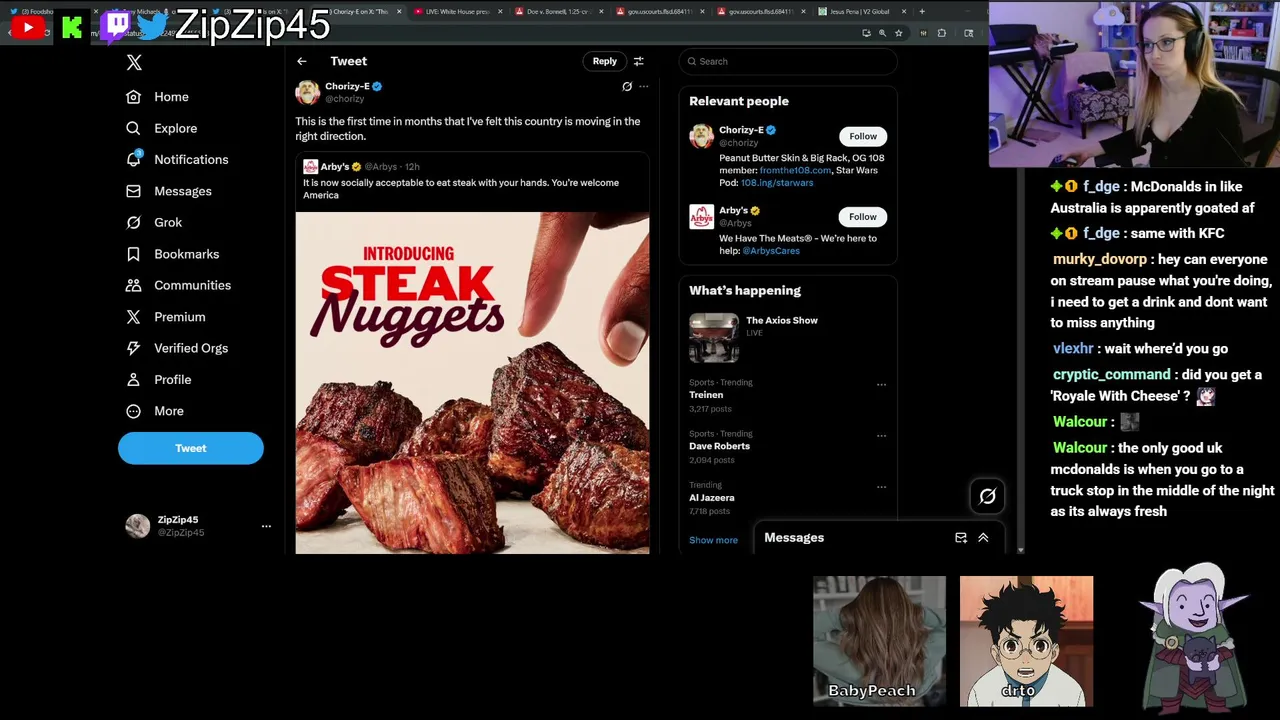1280x720 pixels.
Task: Click Show more under What's happening
Action: (713, 540)
